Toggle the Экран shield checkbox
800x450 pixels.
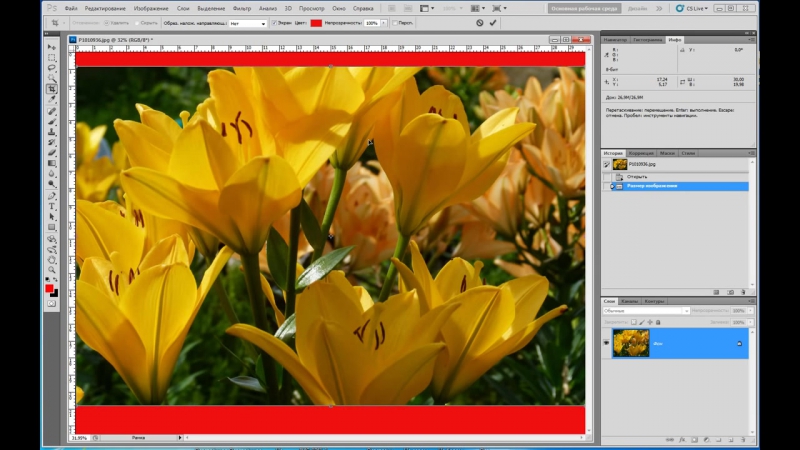click(x=275, y=22)
